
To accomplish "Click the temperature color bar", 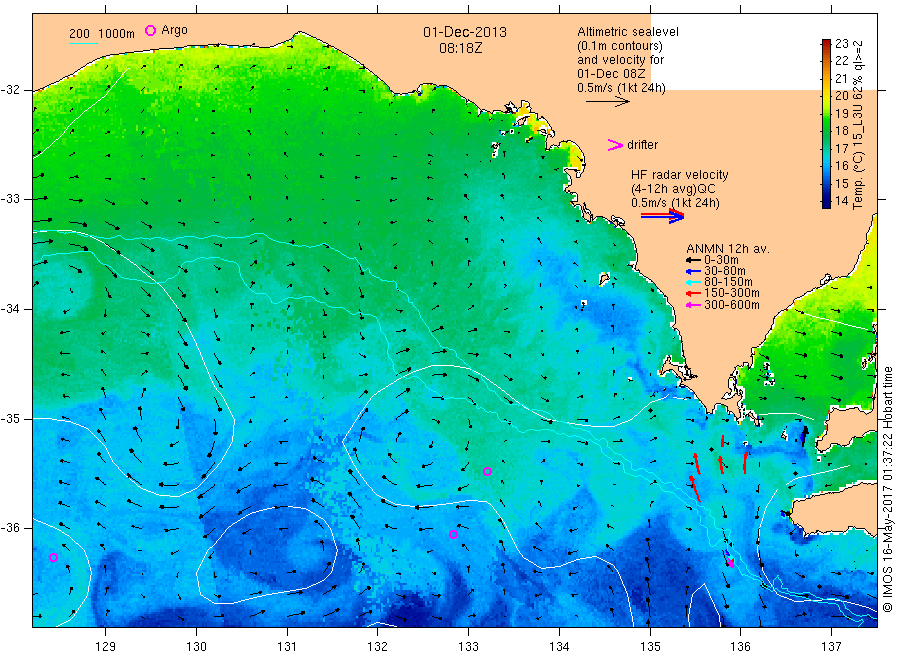I will 827,123.
